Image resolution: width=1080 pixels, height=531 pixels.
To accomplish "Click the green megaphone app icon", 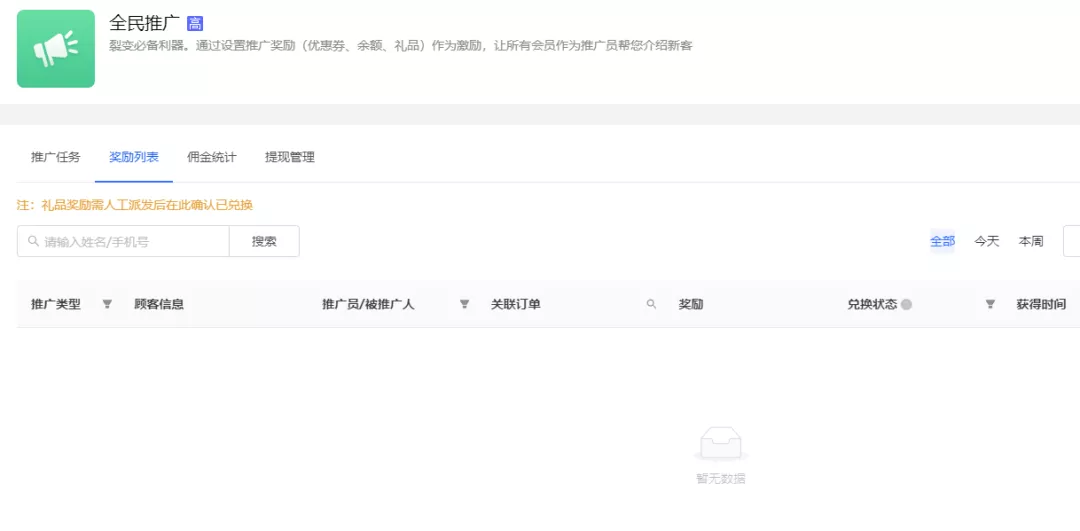I will (56, 49).
